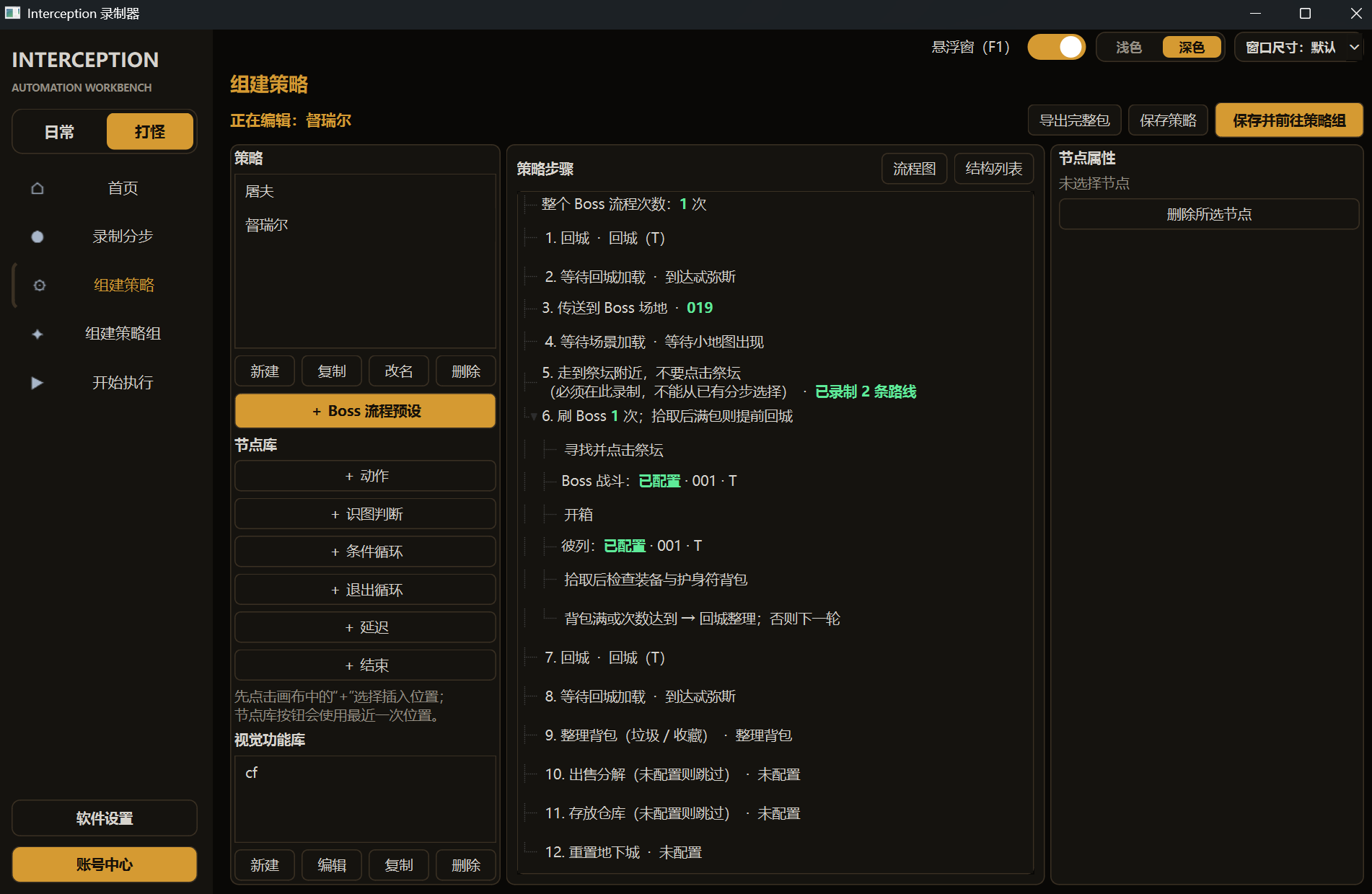Image resolution: width=1372 pixels, height=894 pixels.
Task: Click the home icon beside 首页
Action: point(38,188)
